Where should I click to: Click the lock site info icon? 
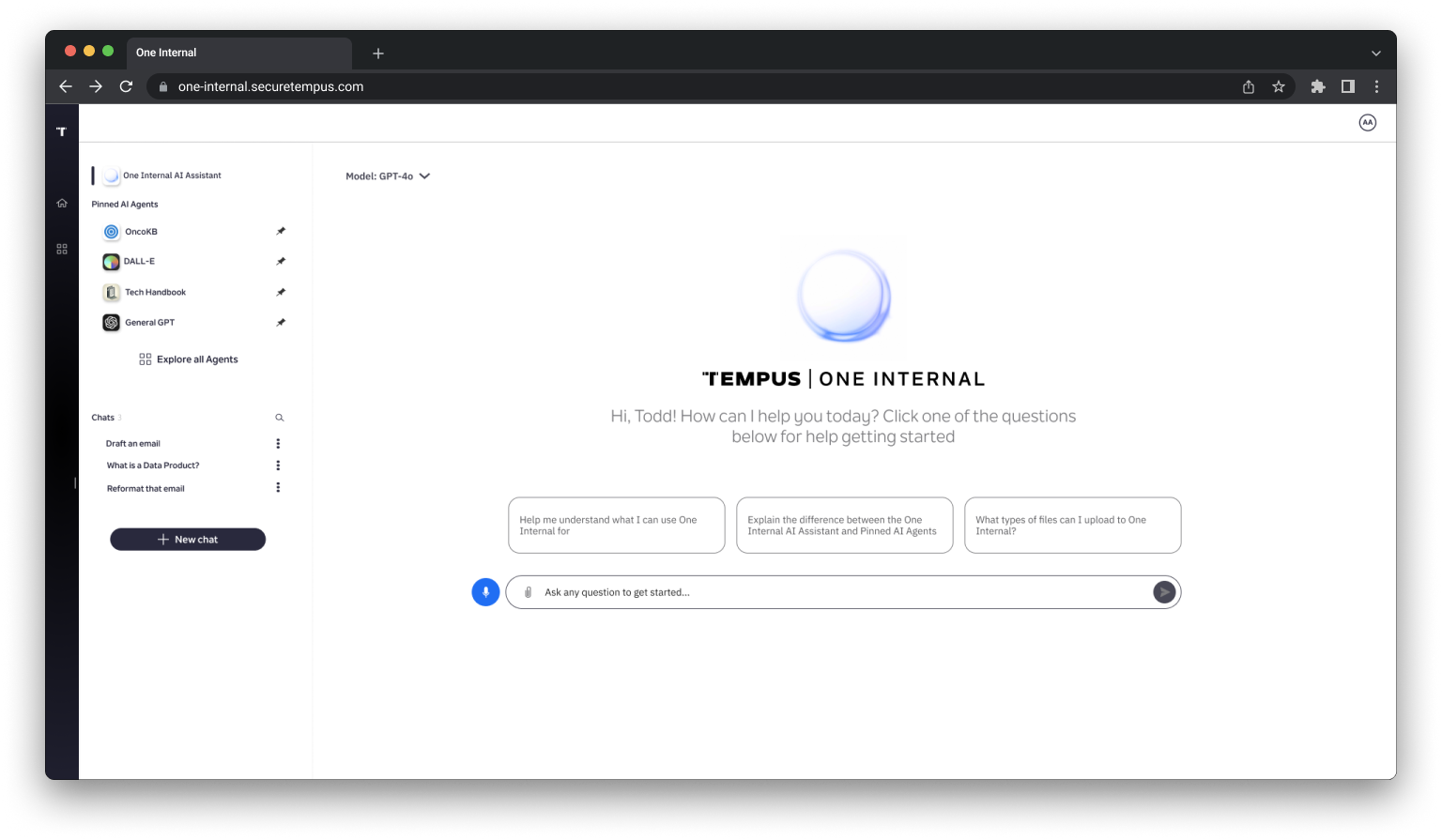(163, 86)
